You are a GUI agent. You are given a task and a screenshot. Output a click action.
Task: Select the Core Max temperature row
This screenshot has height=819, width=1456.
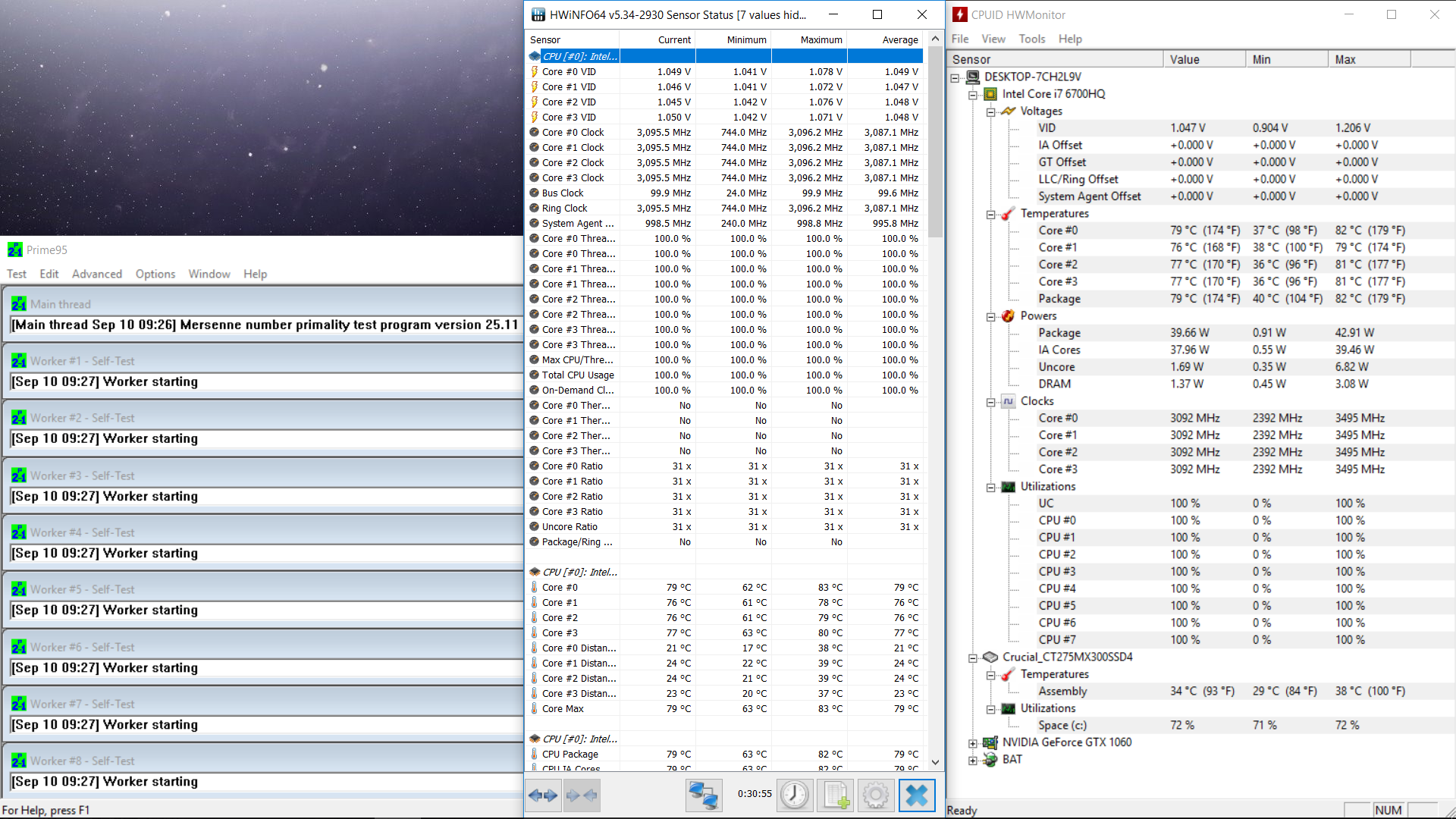pos(725,708)
